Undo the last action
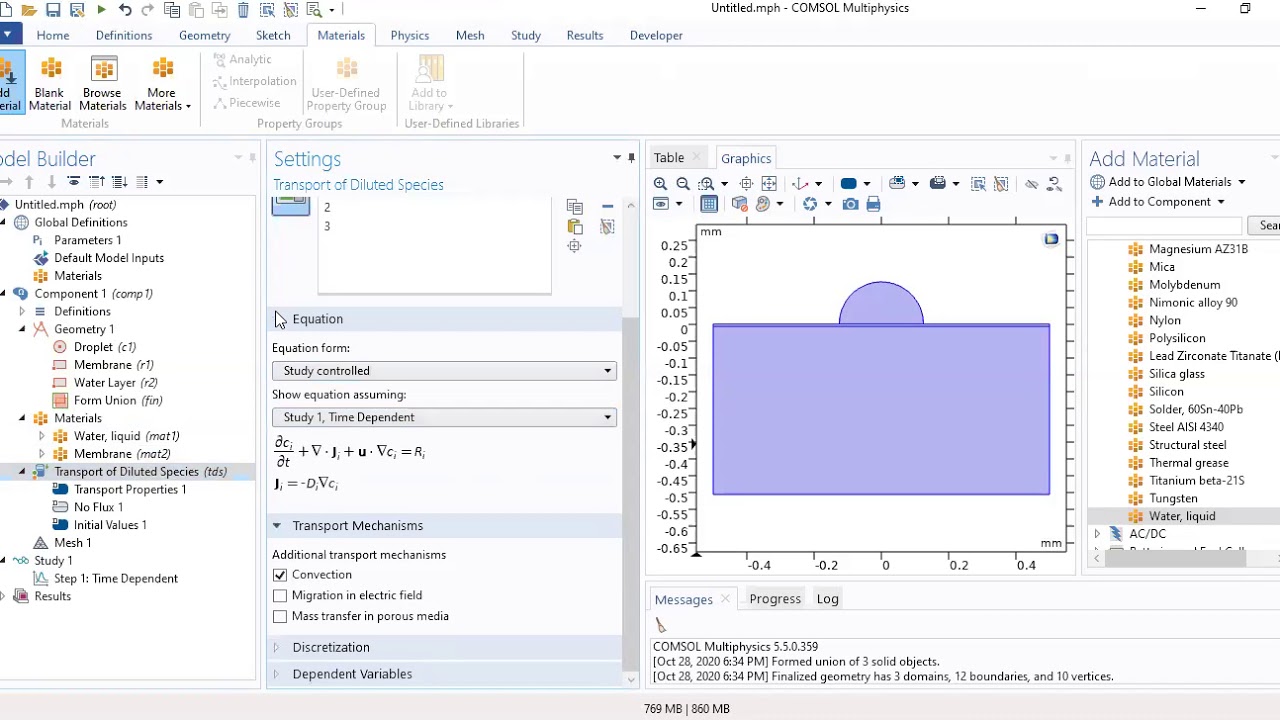Image resolution: width=1280 pixels, height=720 pixels. (x=125, y=10)
